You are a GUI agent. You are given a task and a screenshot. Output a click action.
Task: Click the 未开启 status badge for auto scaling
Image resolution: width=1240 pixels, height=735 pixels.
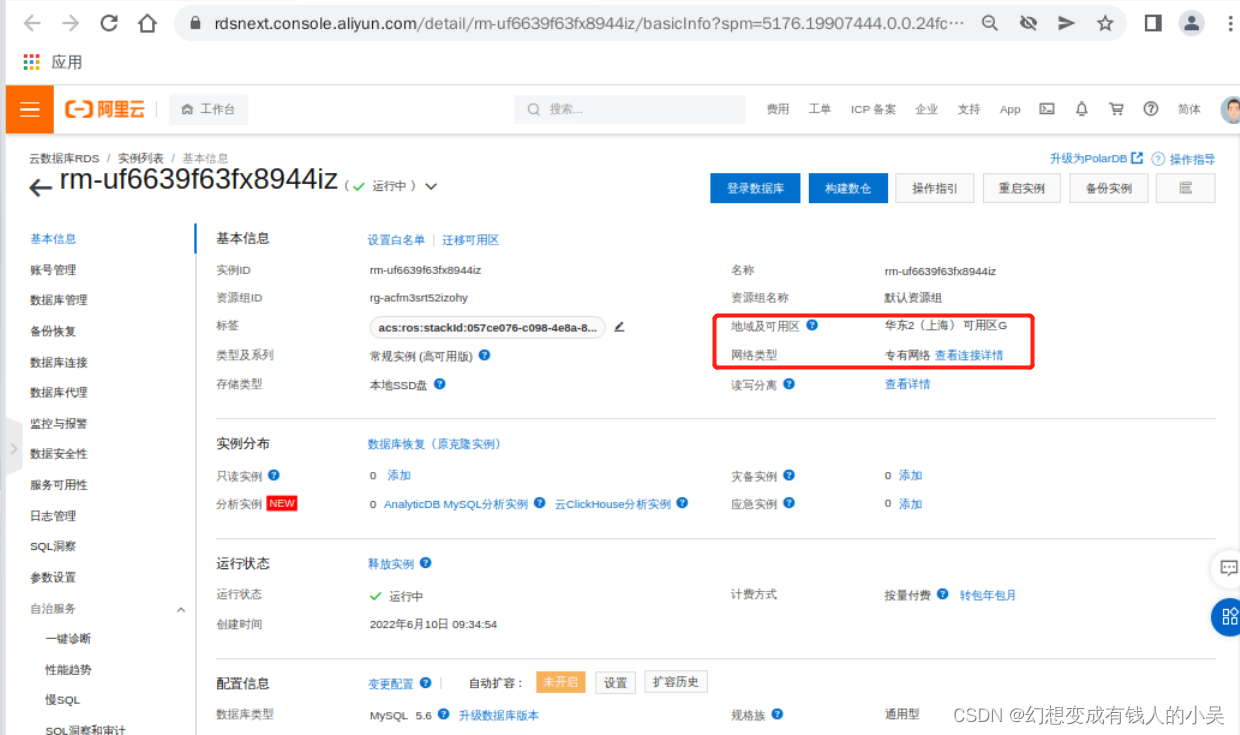point(560,681)
